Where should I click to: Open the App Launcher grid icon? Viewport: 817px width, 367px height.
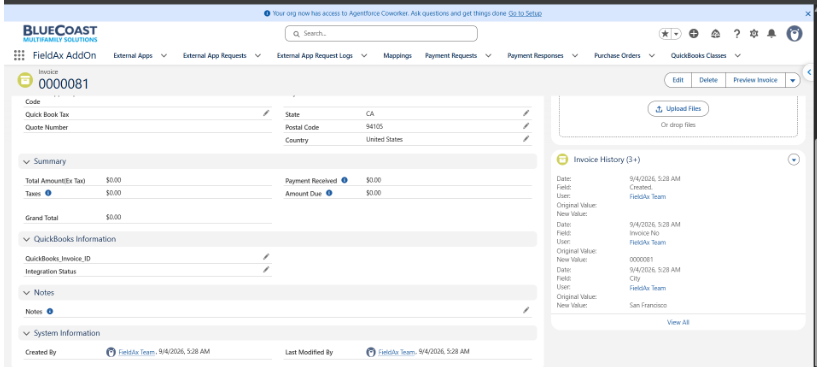coord(19,55)
